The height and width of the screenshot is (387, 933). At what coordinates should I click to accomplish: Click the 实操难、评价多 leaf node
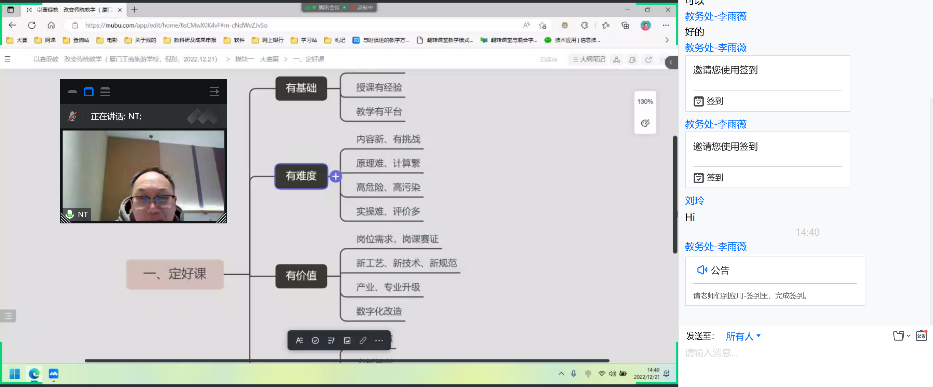388,211
